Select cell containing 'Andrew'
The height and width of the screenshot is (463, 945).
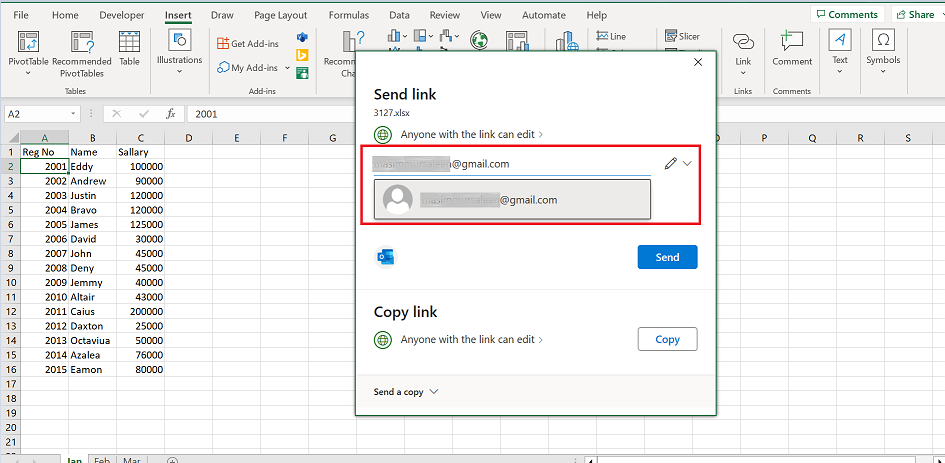click(92, 181)
